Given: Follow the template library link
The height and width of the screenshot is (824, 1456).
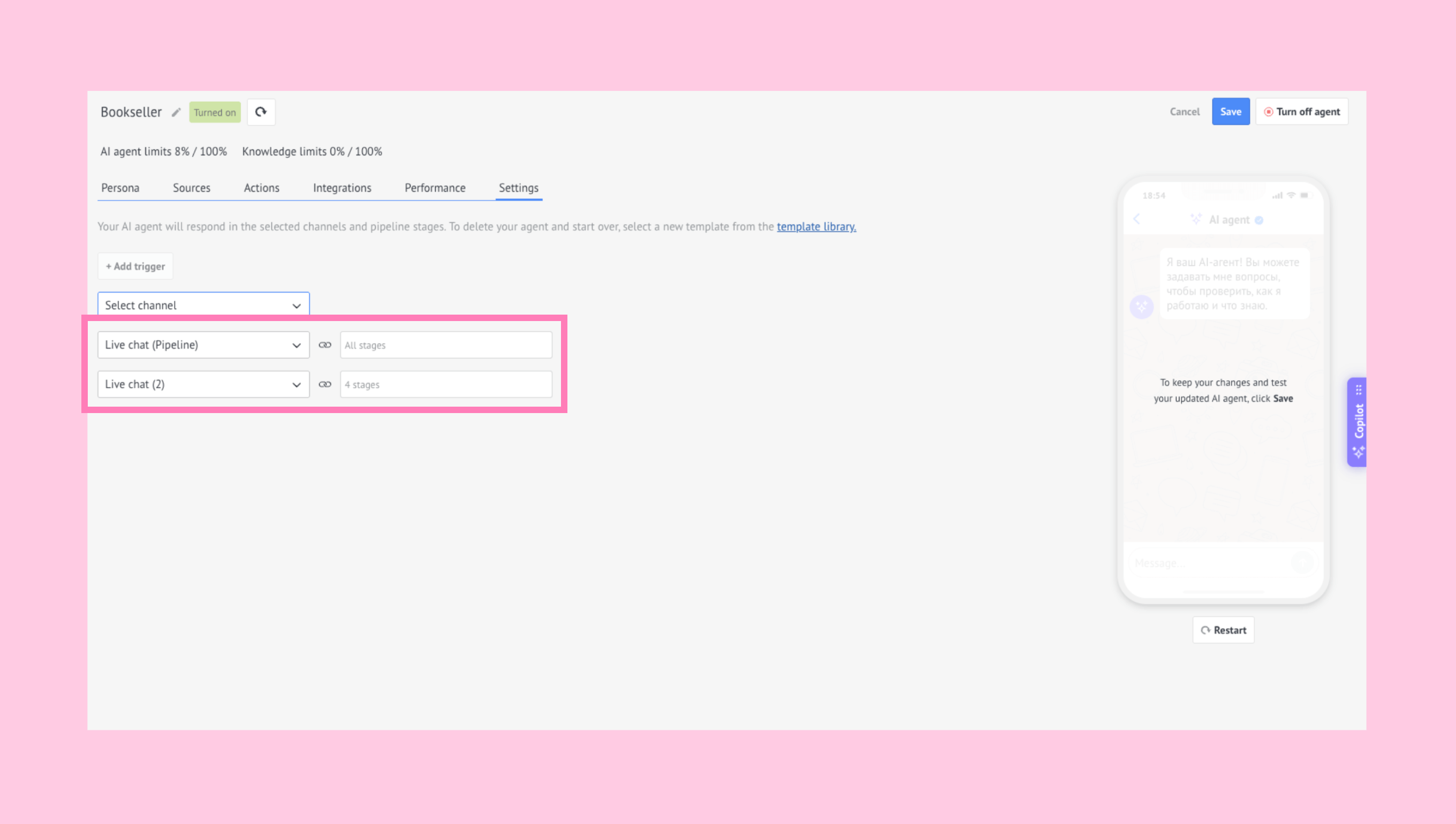Looking at the screenshot, I should tap(816, 226).
